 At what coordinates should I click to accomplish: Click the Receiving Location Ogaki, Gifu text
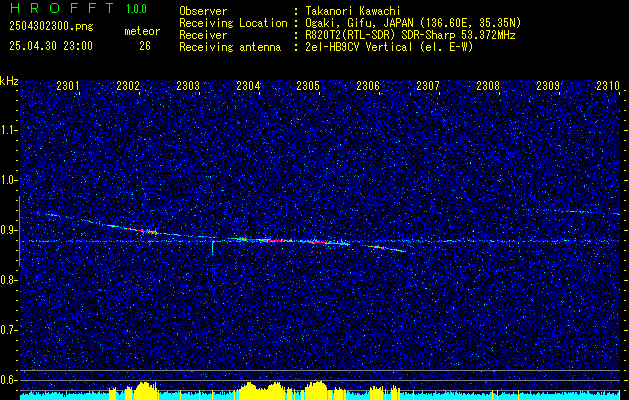[413, 23]
